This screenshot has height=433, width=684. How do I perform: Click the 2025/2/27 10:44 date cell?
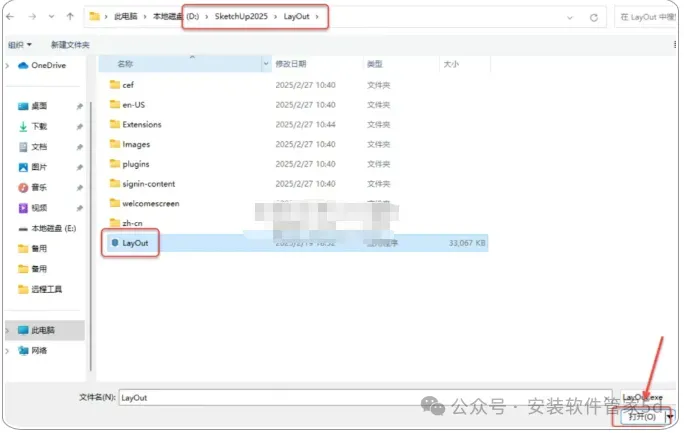(305, 124)
